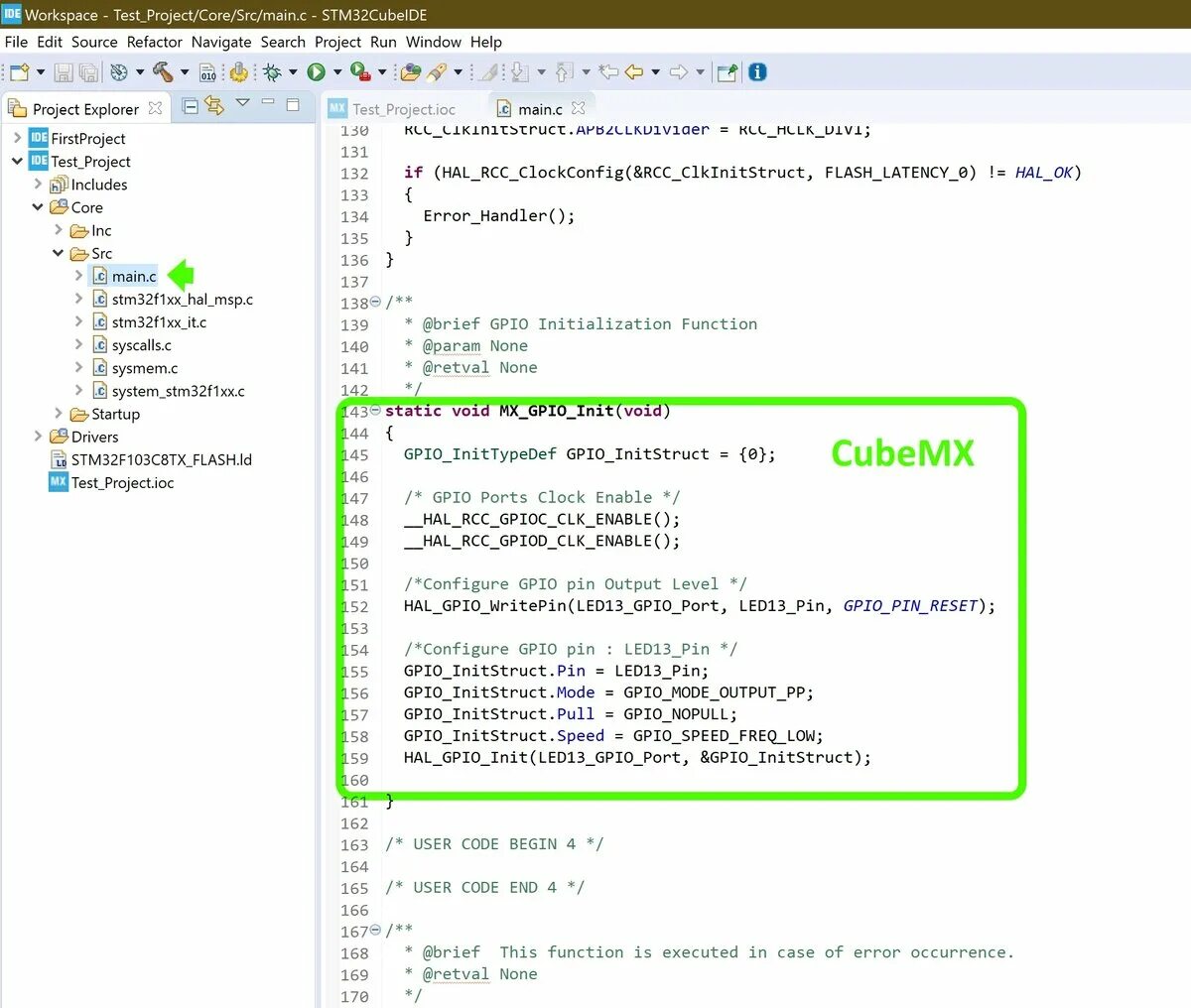Open the Run menu
This screenshot has height=1008, width=1191.
383,42
